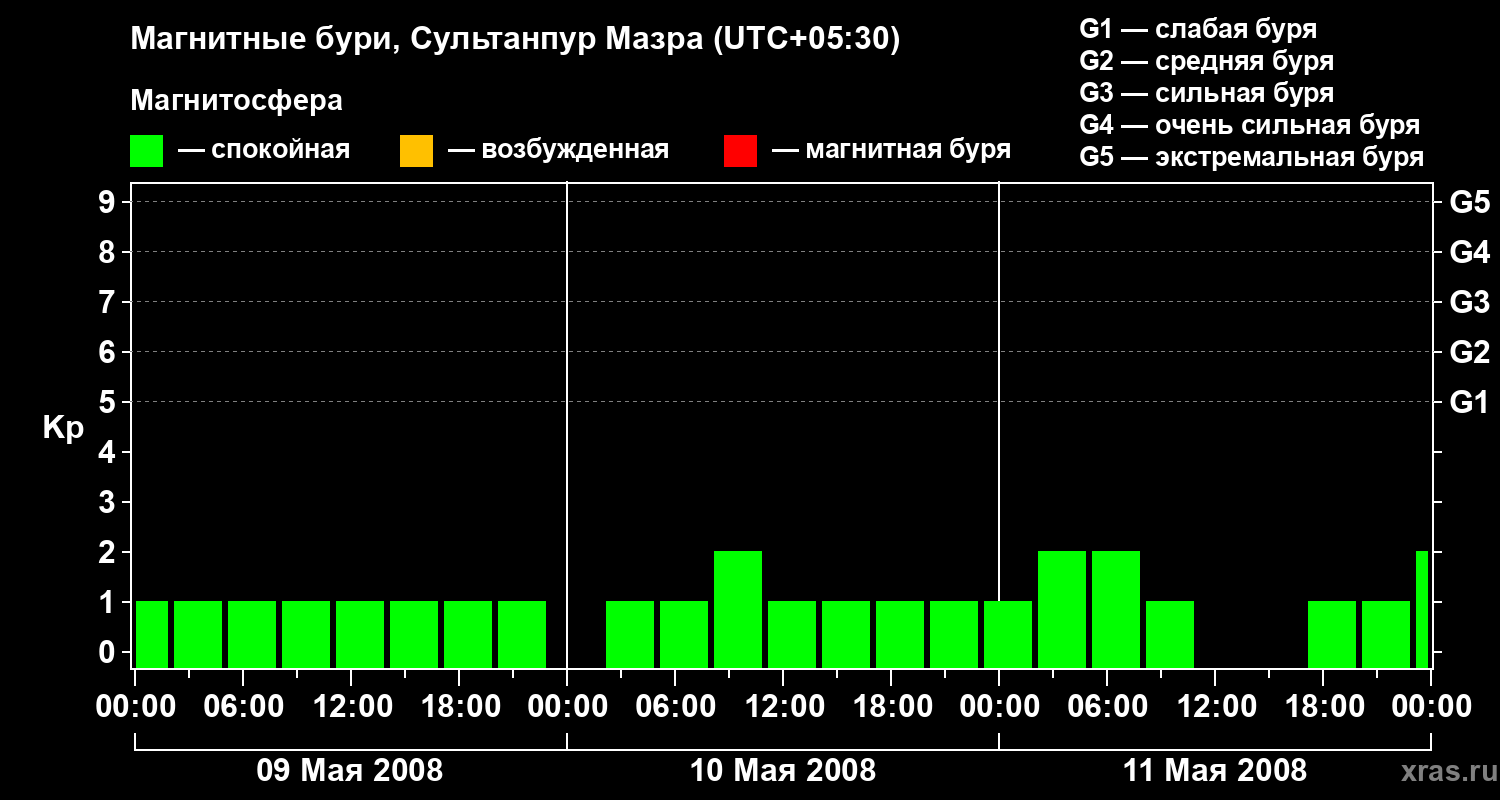Click the 'G1 — слабая буря' legend entry

click(1198, 29)
